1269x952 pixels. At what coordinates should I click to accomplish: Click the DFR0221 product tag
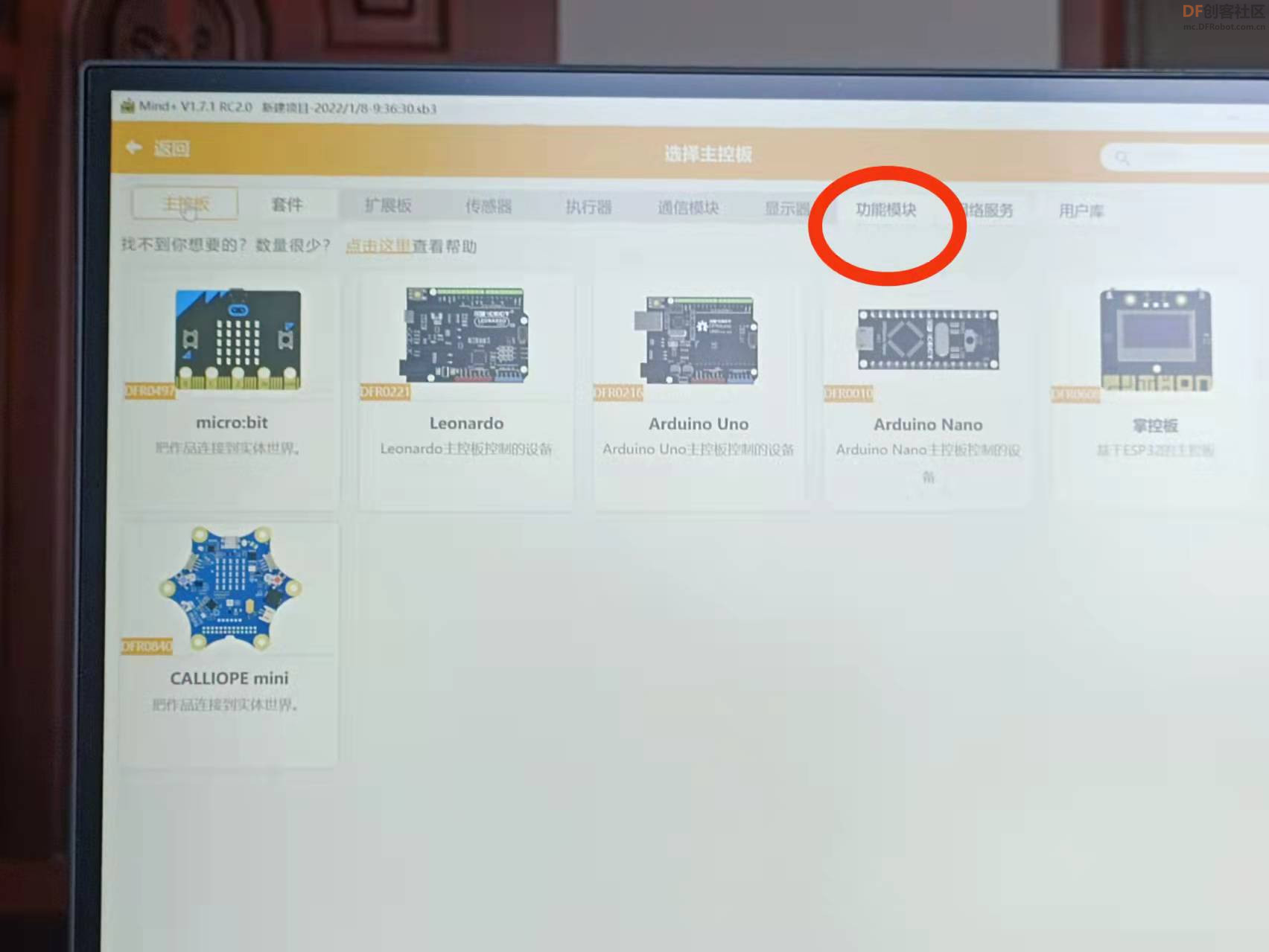pos(385,392)
